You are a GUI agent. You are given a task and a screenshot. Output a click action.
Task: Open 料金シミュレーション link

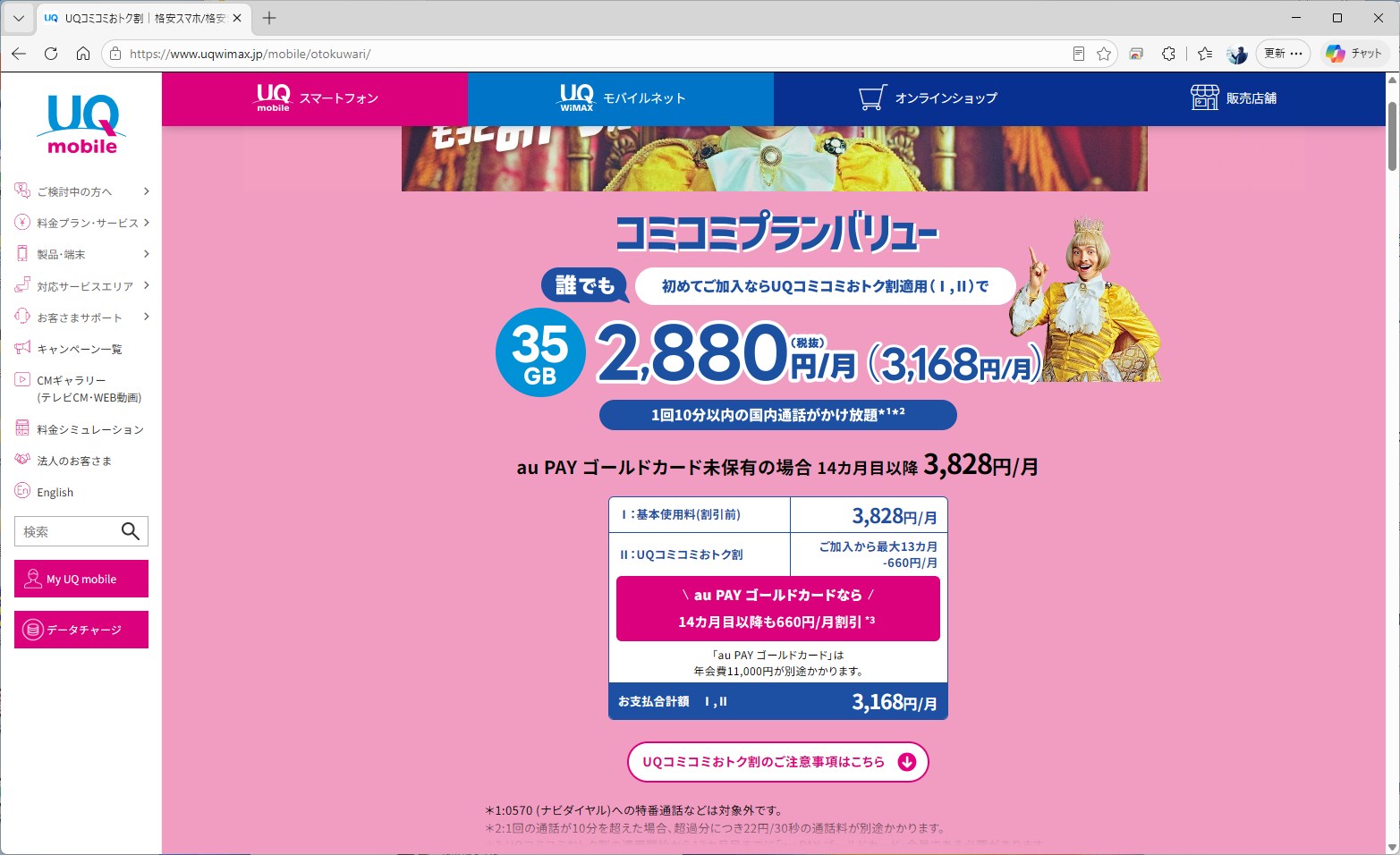[90, 429]
